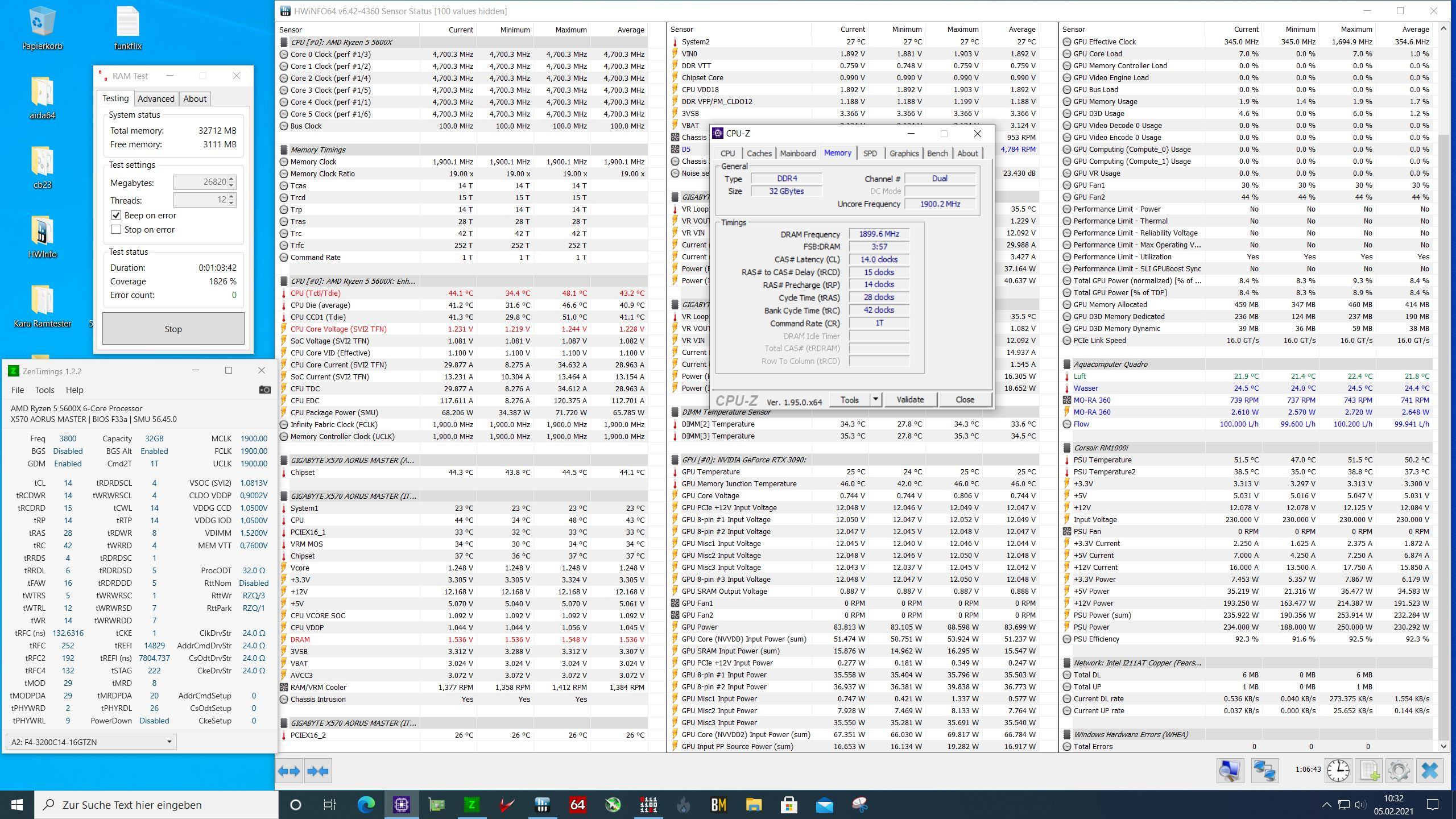This screenshot has height=819, width=1456.
Task: Click HWiNFO remote monitor computer icon
Action: pos(1230,771)
